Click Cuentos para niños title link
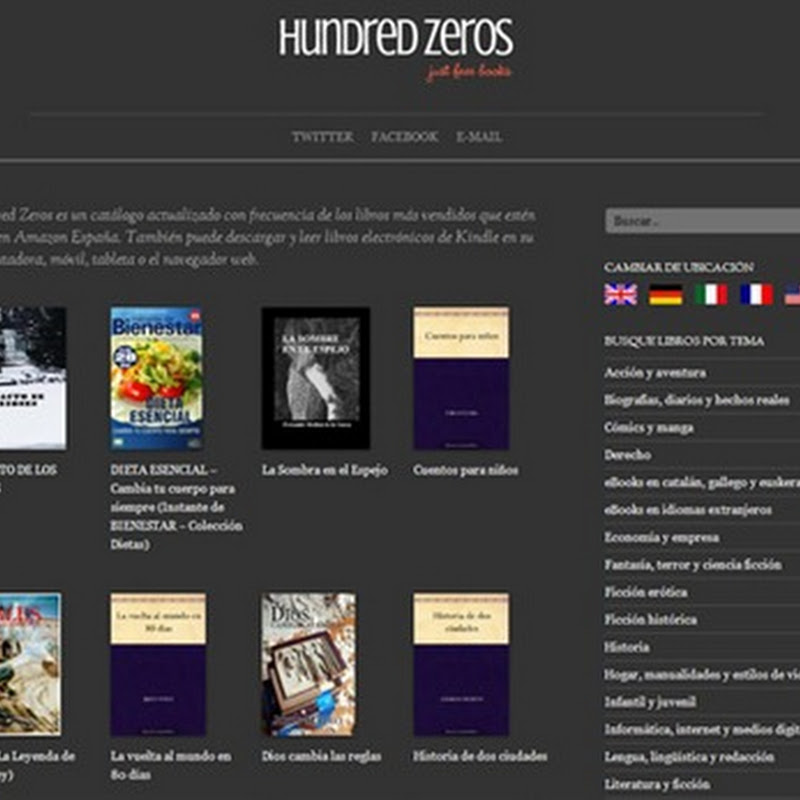The height and width of the screenshot is (800, 800). pyautogui.click(x=466, y=470)
